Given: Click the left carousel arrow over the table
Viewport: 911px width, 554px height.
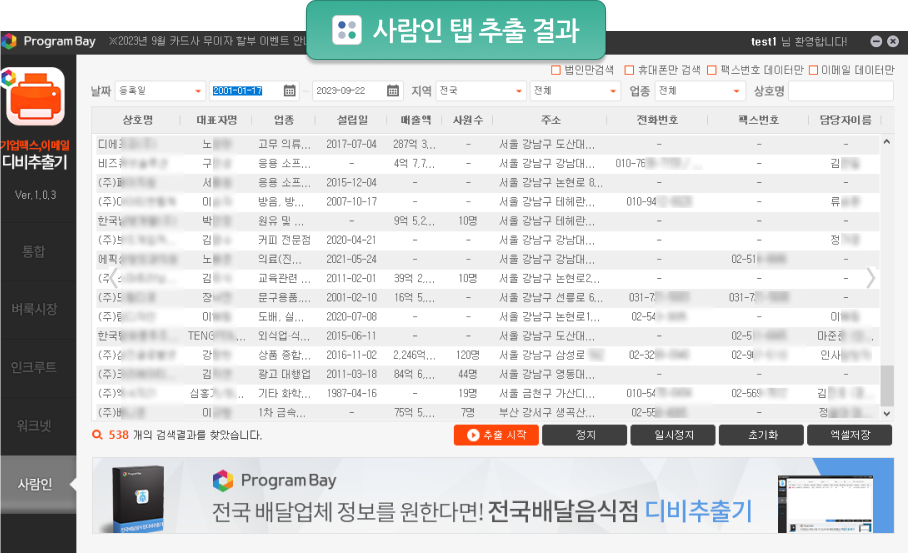Looking at the screenshot, I should click(x=114, y=278).
